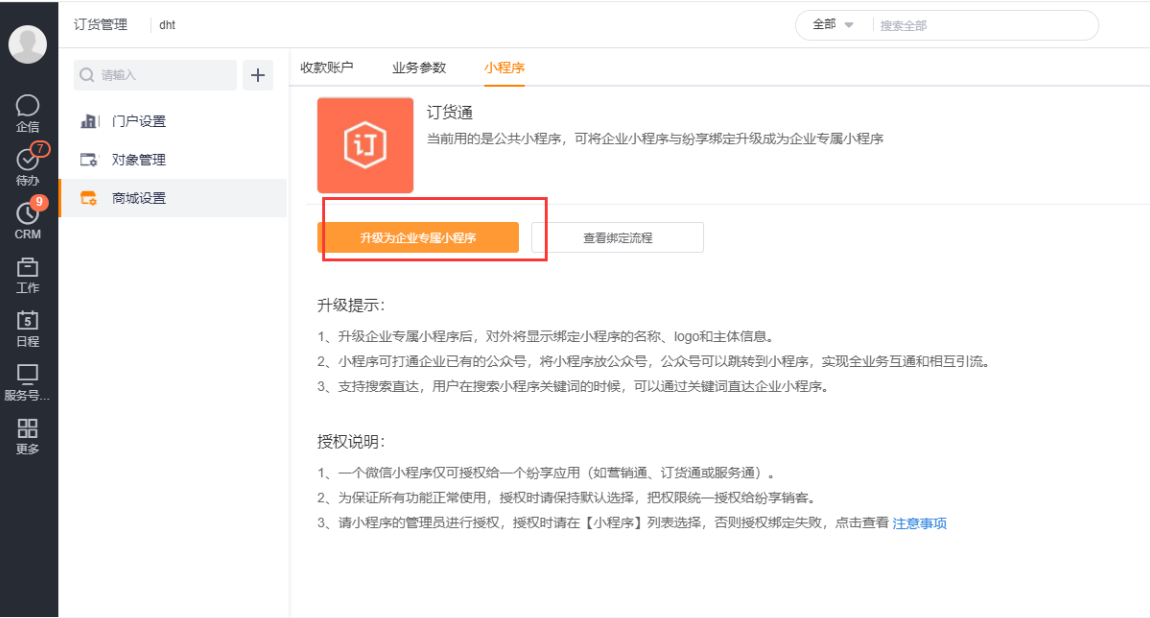Switch to 业务参数 tab
Screen dimensions: 1150x618
[419, 67]
